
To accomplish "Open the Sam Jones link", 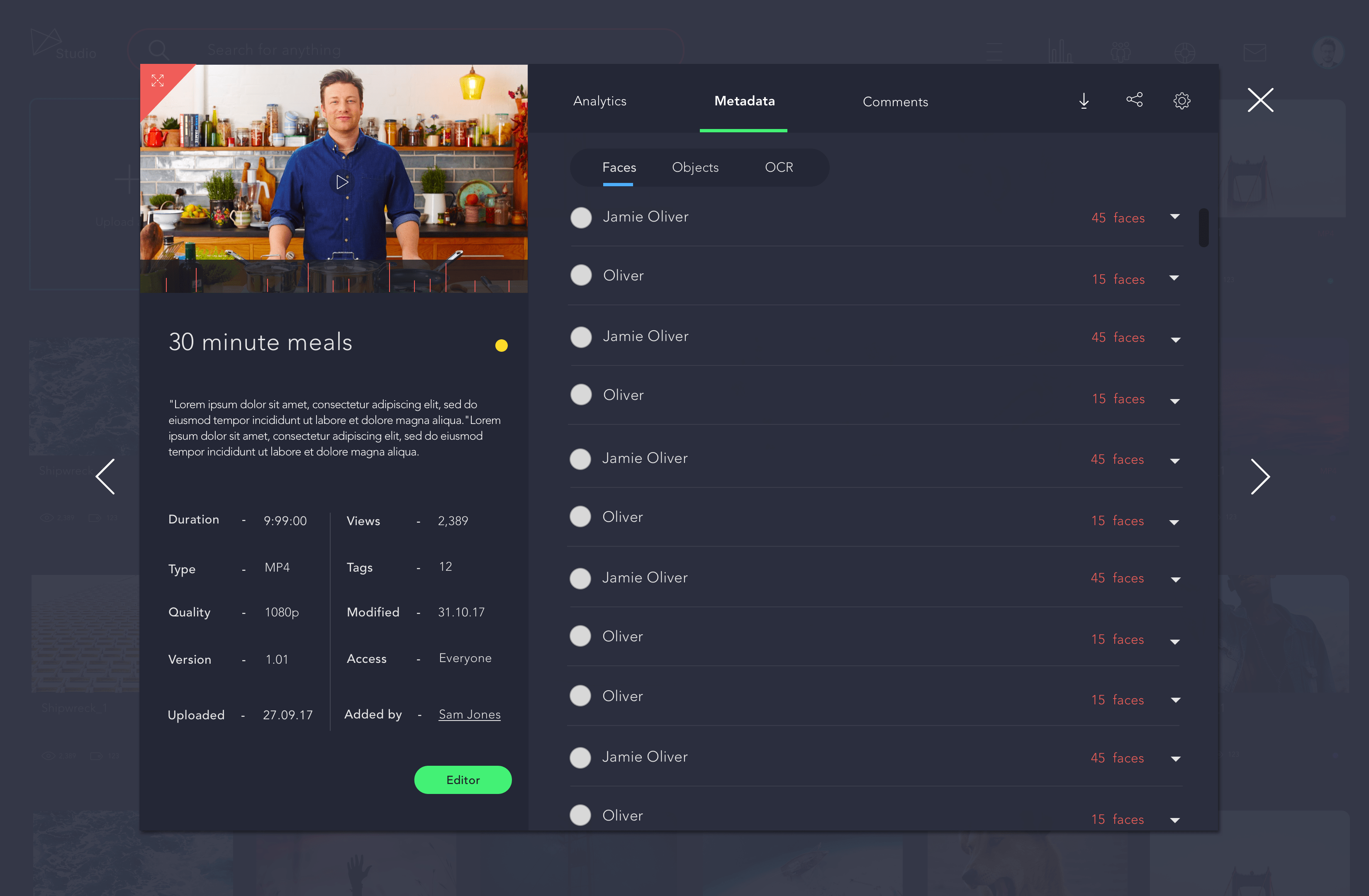I will click(469, 714).
